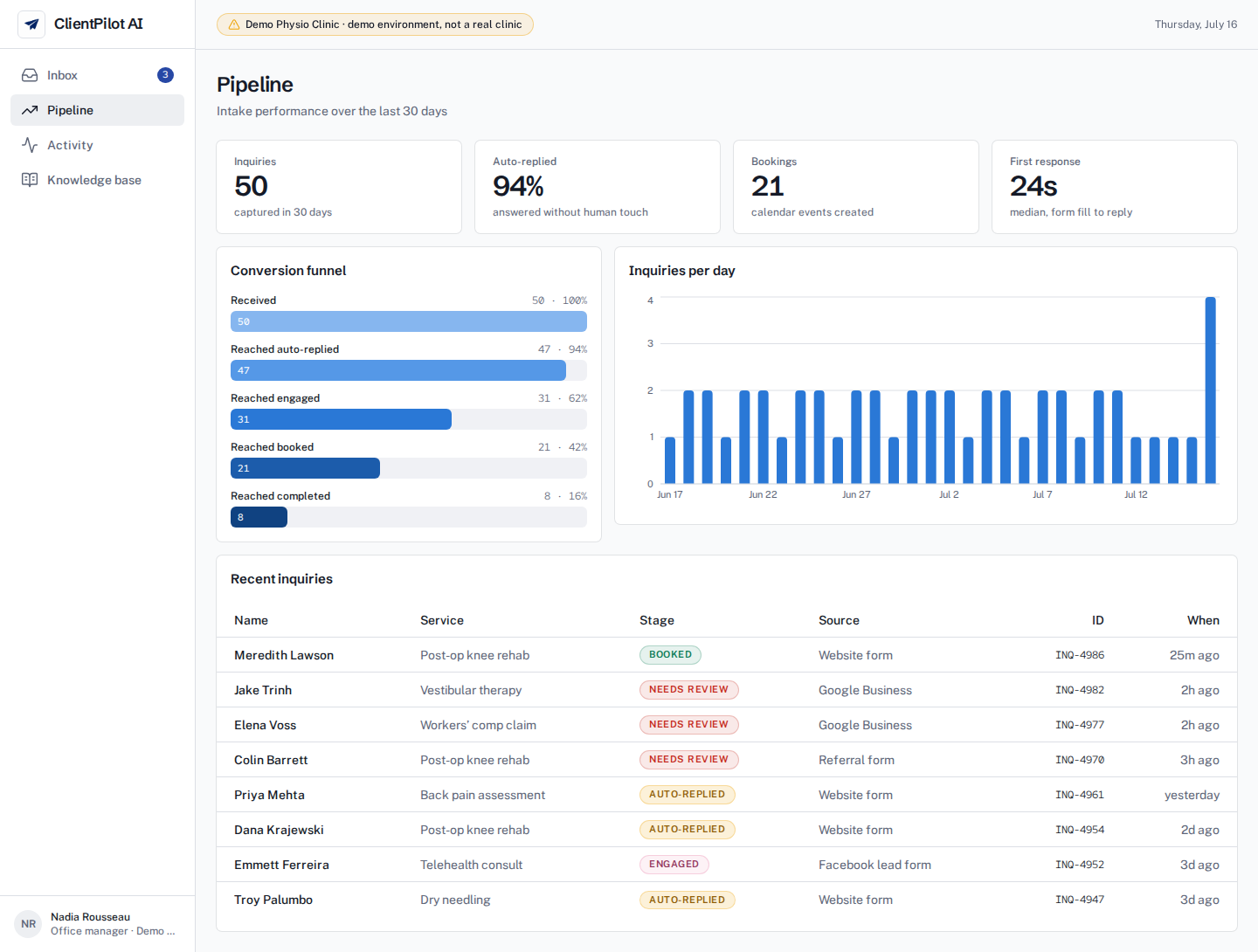Image resolution: width=1258 pixels, height=952 pixels.
Task: Click the Activity pulse icon
Action: click(30, 145)
